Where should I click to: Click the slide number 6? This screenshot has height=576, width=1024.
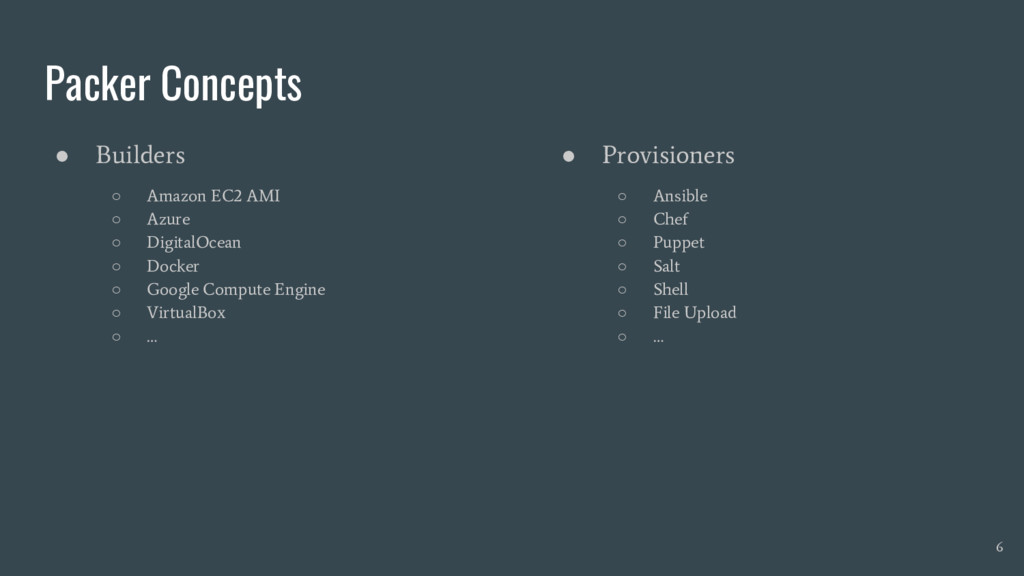(x=999, y=547)
